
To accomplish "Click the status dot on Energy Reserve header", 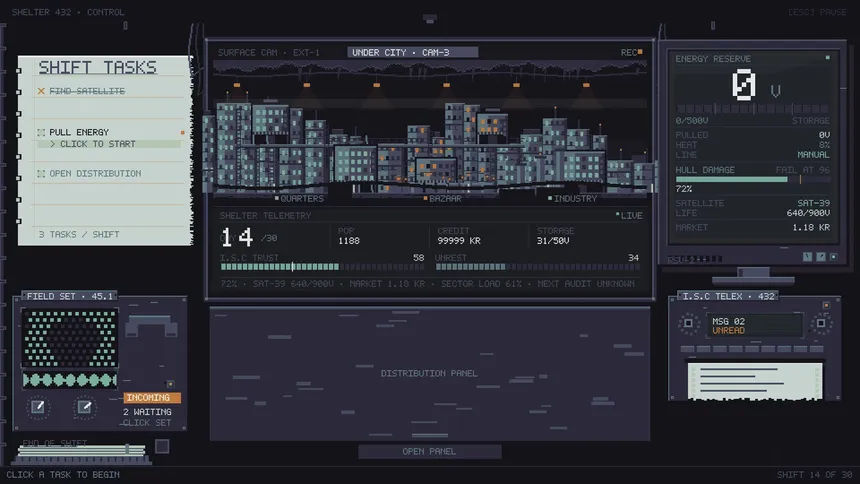I will pyautogui.click(x=828, y=57).
